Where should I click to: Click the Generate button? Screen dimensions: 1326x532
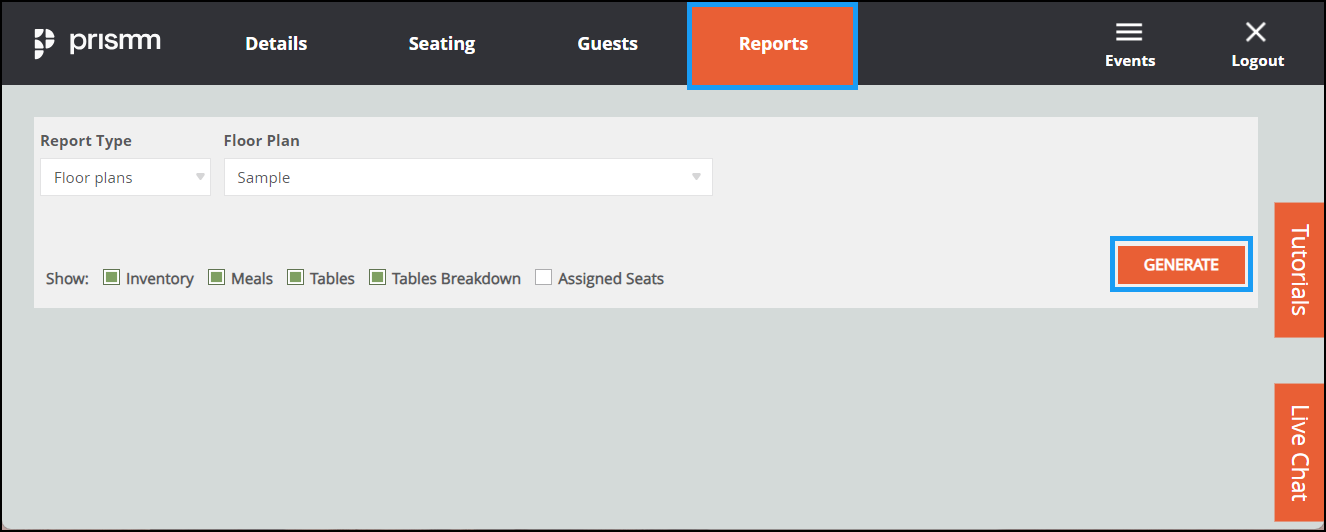pyautogui.click(x=1181, y=265)
